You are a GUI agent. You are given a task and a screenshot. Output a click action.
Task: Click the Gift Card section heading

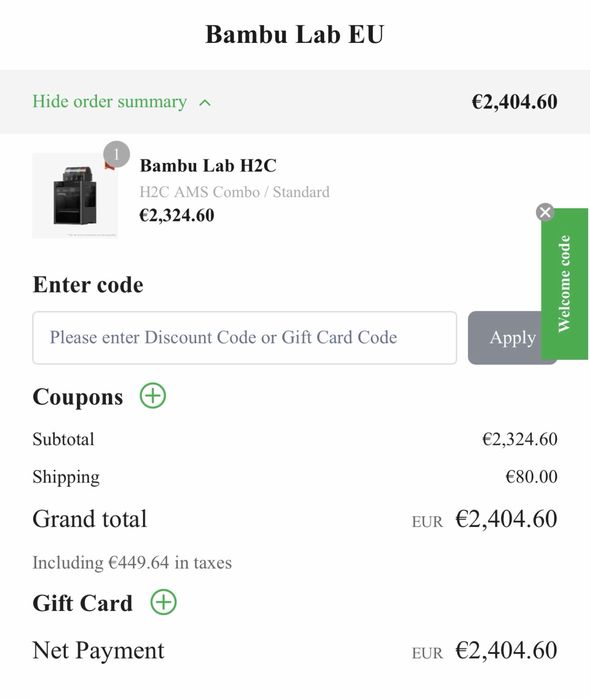(x=83, y=603)
